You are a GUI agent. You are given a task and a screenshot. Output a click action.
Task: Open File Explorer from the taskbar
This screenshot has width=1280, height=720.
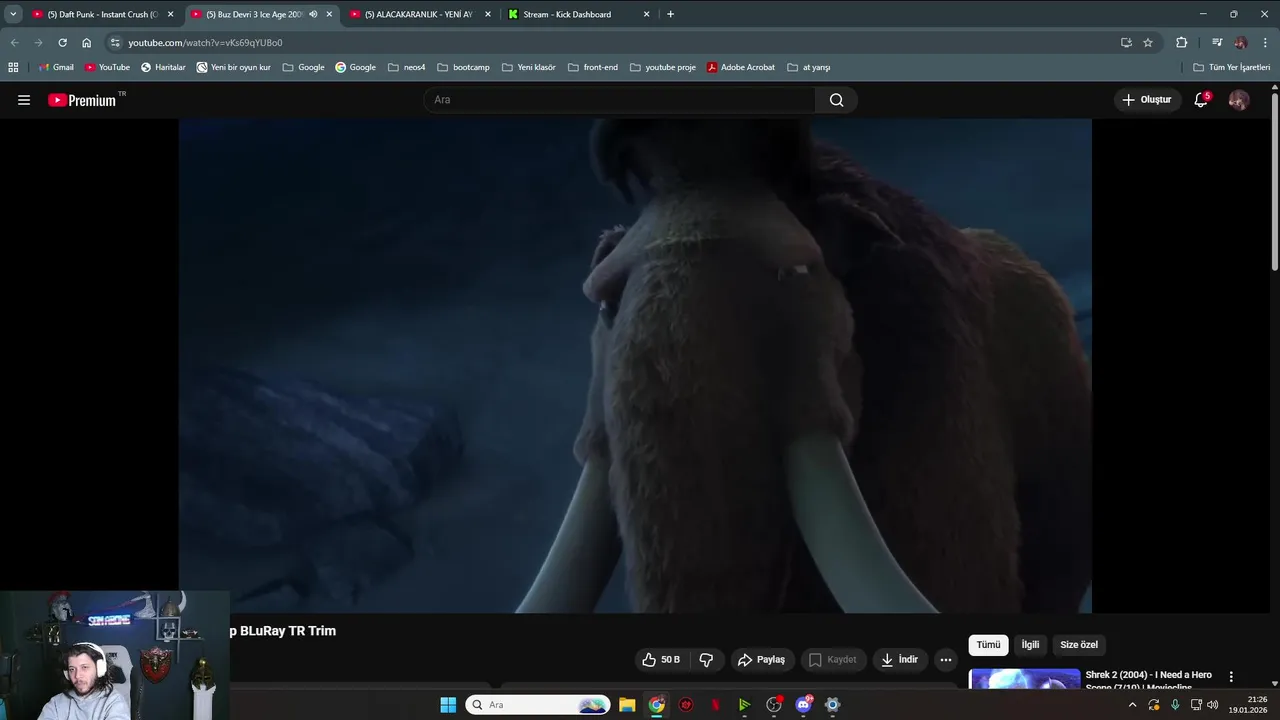point(627,705)
